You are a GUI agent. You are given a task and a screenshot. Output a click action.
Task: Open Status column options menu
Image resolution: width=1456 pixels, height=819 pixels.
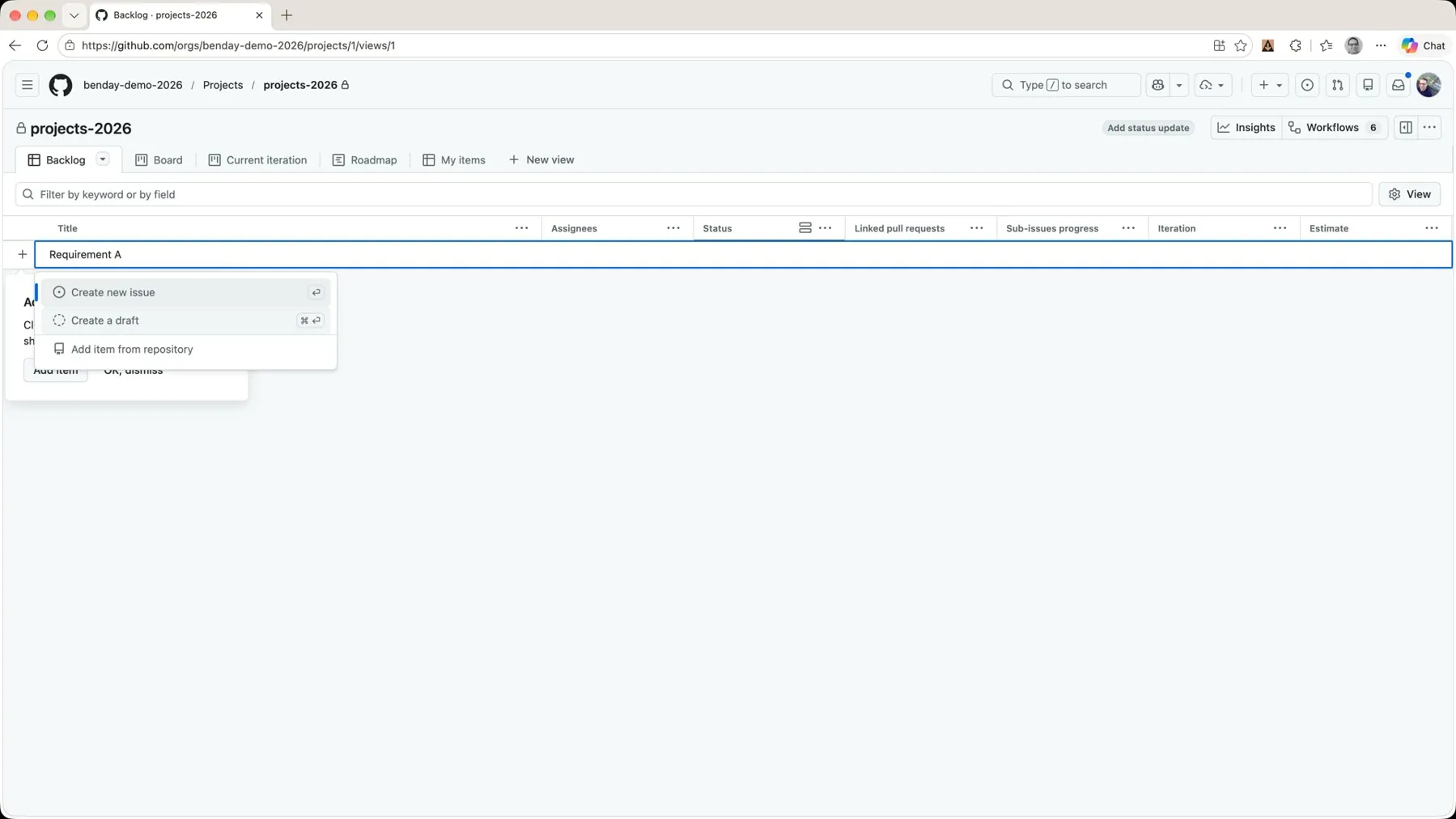826,228
